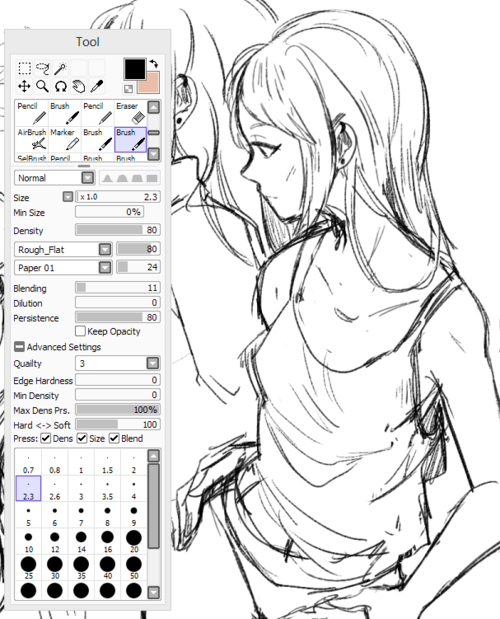500x619 pixels.
Task: Click the Rough_Flat intensity slider
Action: point(139,249)
